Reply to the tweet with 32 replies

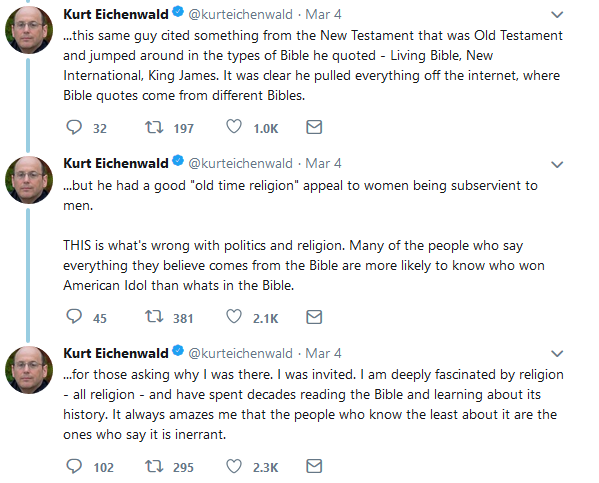(74, 127)
